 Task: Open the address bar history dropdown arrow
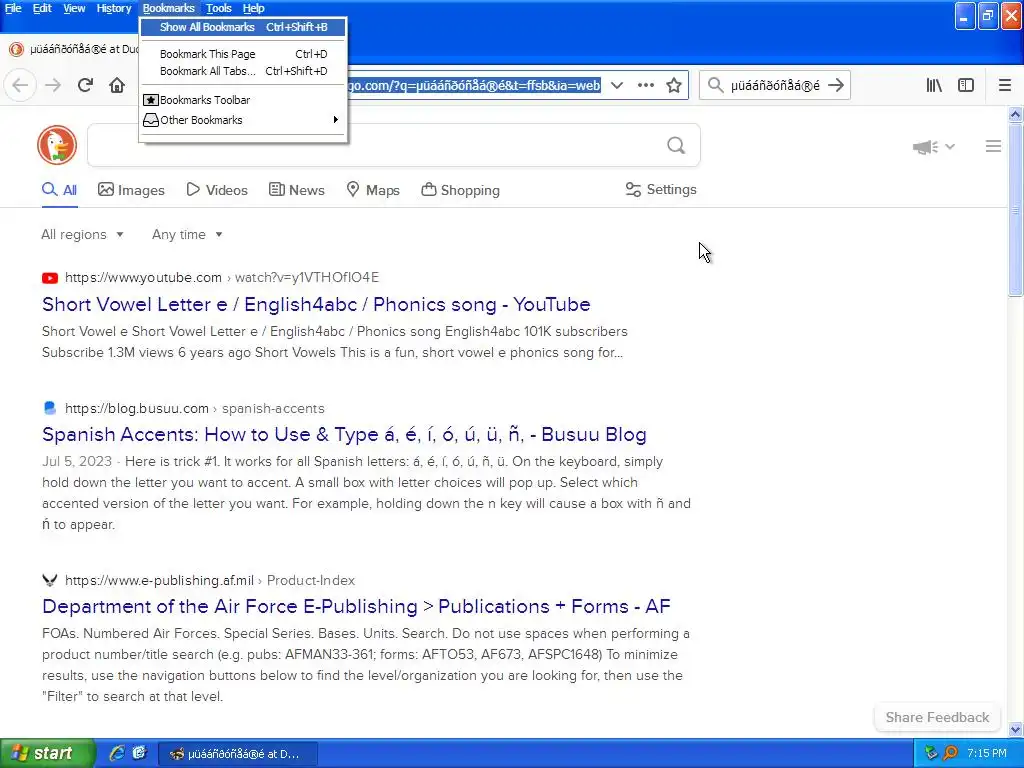pyautogui.click(x=616, y=85)
